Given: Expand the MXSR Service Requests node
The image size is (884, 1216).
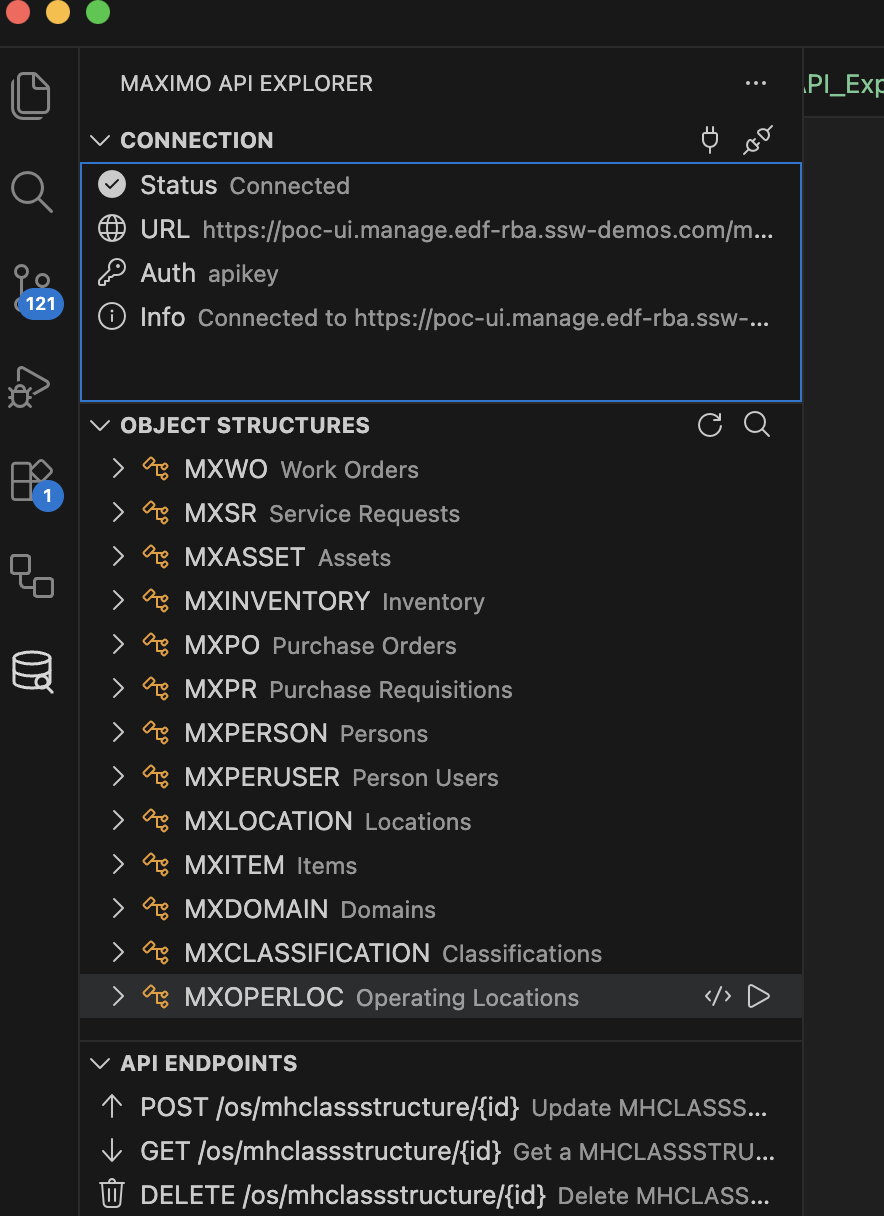Looking at the screenshot, I should (x=118, y=513).
